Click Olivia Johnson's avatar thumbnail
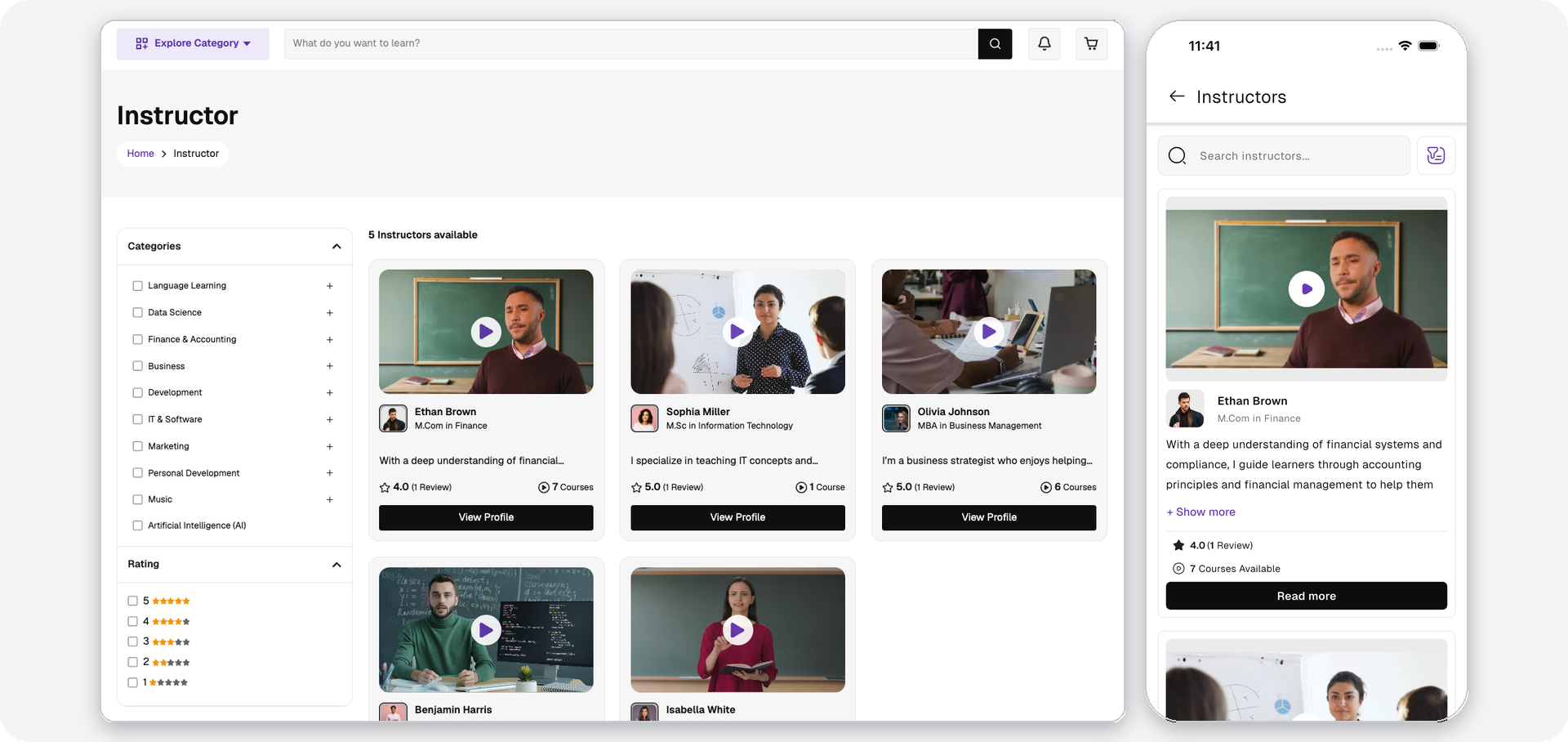This screenshot has height=742, width=1568. pos(896,418)
